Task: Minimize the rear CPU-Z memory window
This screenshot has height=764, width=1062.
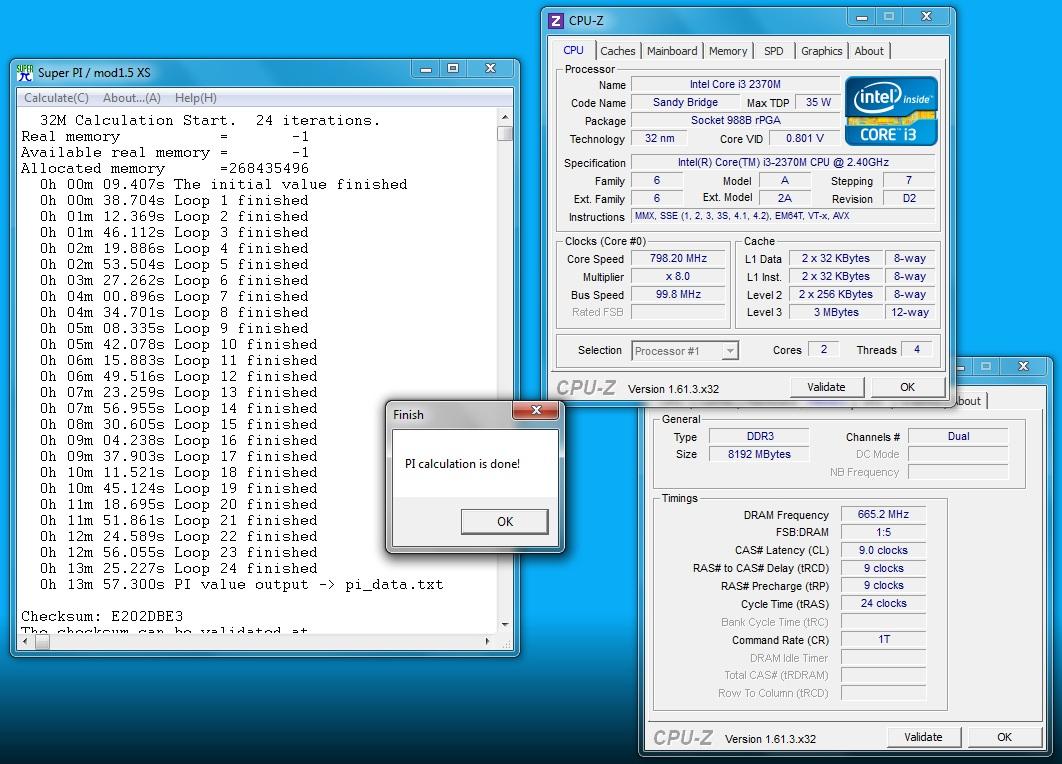Action: [x=960, y=366]
